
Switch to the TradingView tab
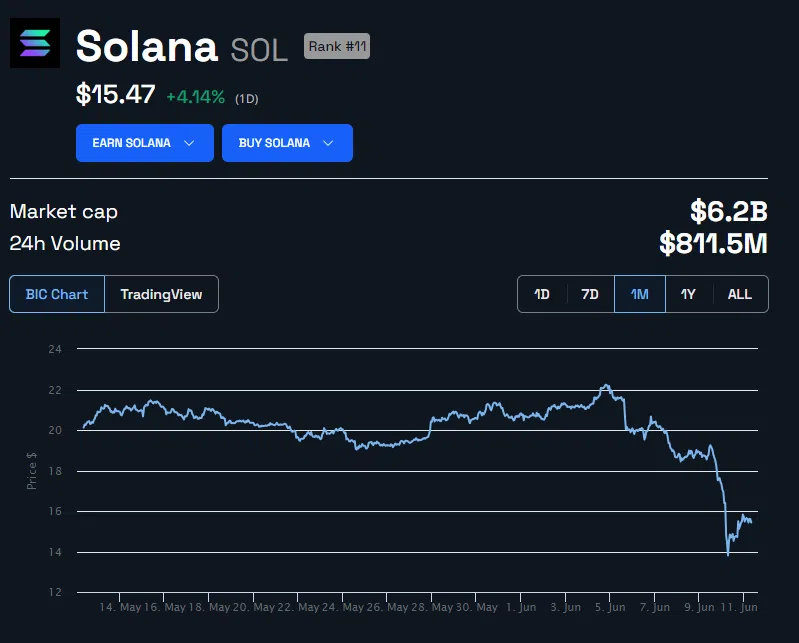pyautogui.click(x=161, y=294)
